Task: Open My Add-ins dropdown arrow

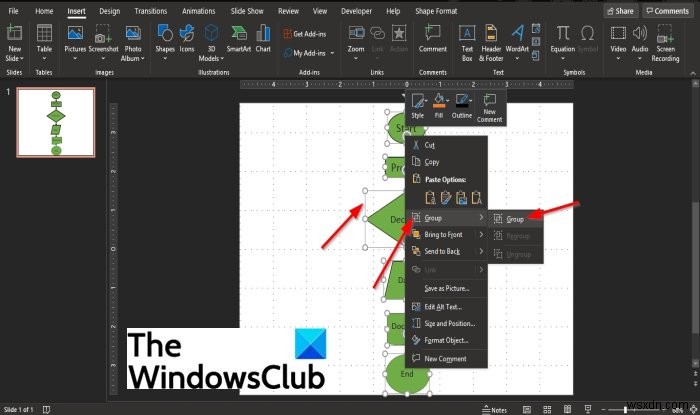Action: click(332, 53)
